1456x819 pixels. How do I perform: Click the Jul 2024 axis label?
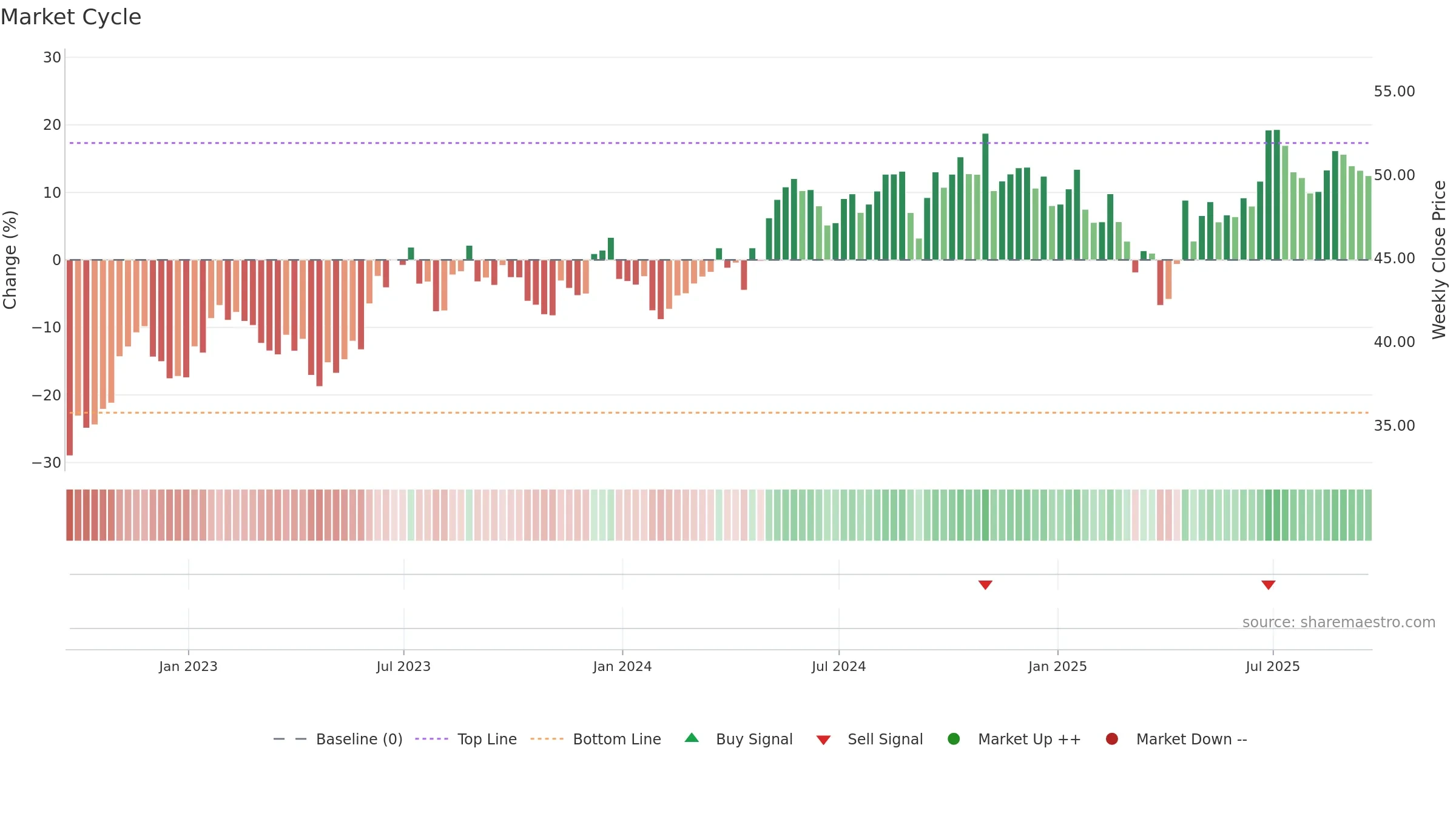[x=839, y=667]
